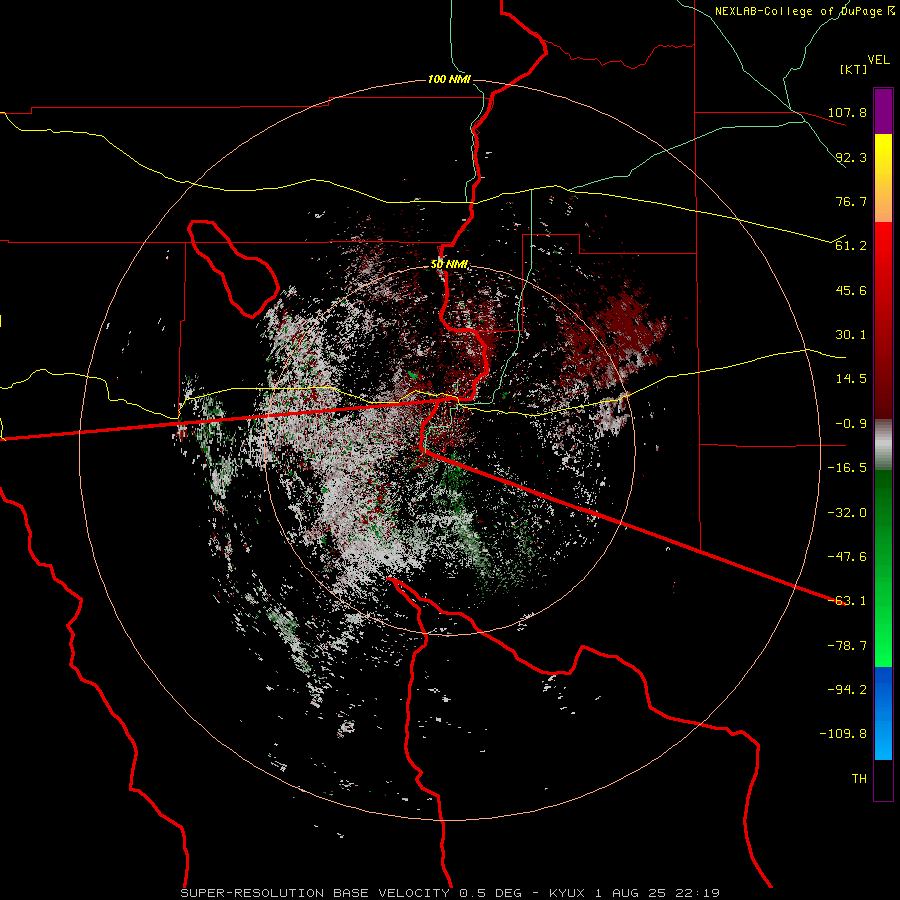Click the 30.1 velocity legend value
The image size is (900, 900).
851,335
